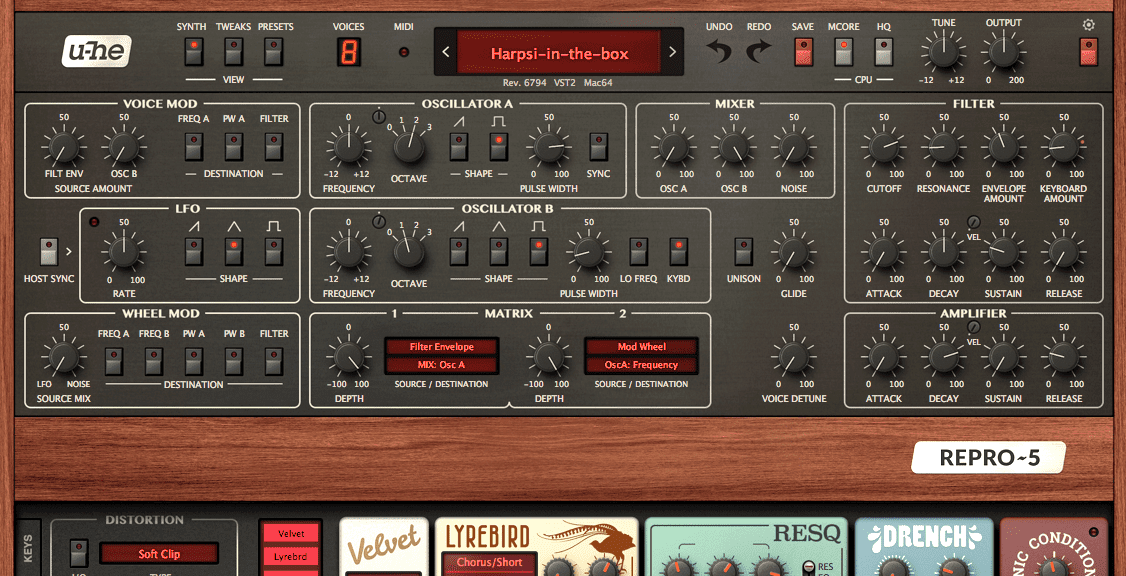Toggle the MCORE CPU switch
The width and height of the screenshot is (1126, 576).
tap(843, 52)
